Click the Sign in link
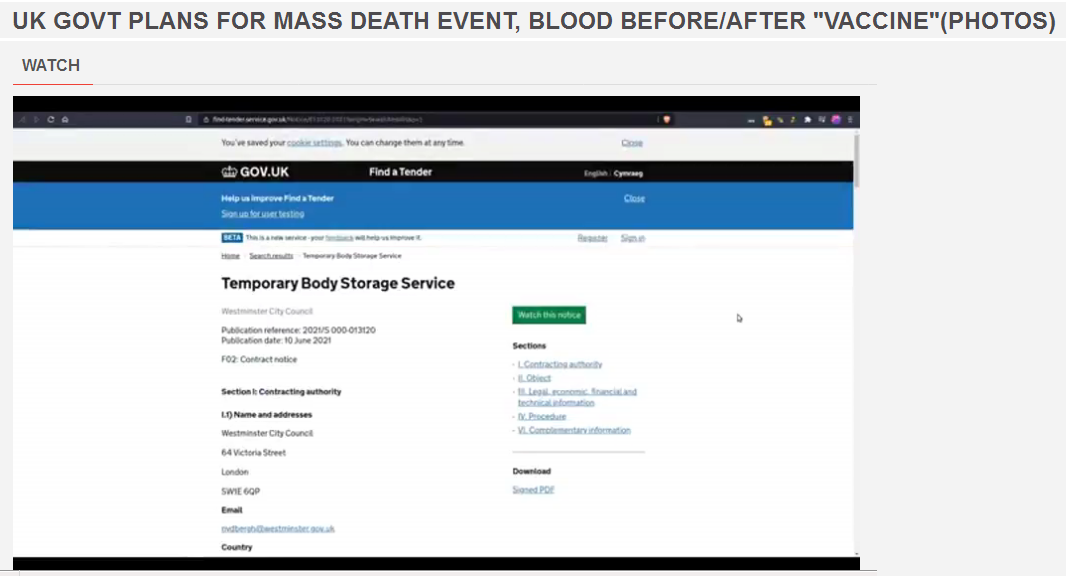 632,238
